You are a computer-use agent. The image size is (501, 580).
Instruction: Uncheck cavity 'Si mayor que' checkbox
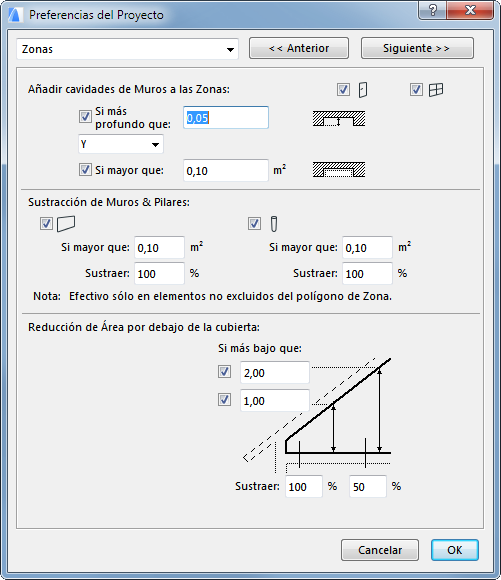click(85, 170)
